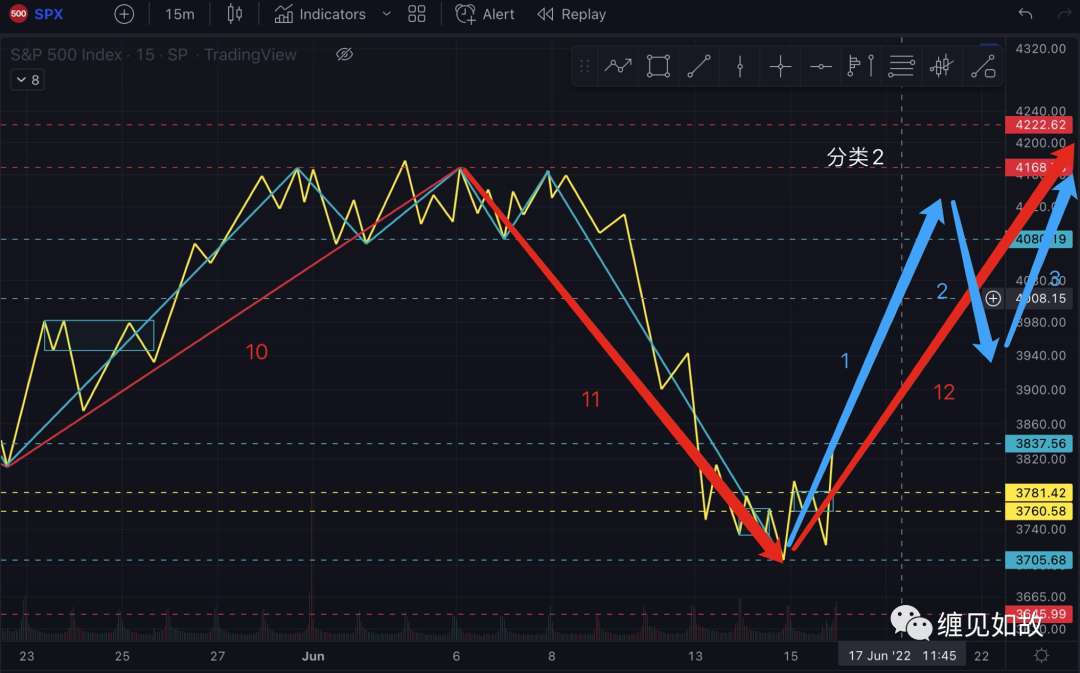Open the Indicators dialog
This screenshot has height=673, width=1080.
[320, 14]
